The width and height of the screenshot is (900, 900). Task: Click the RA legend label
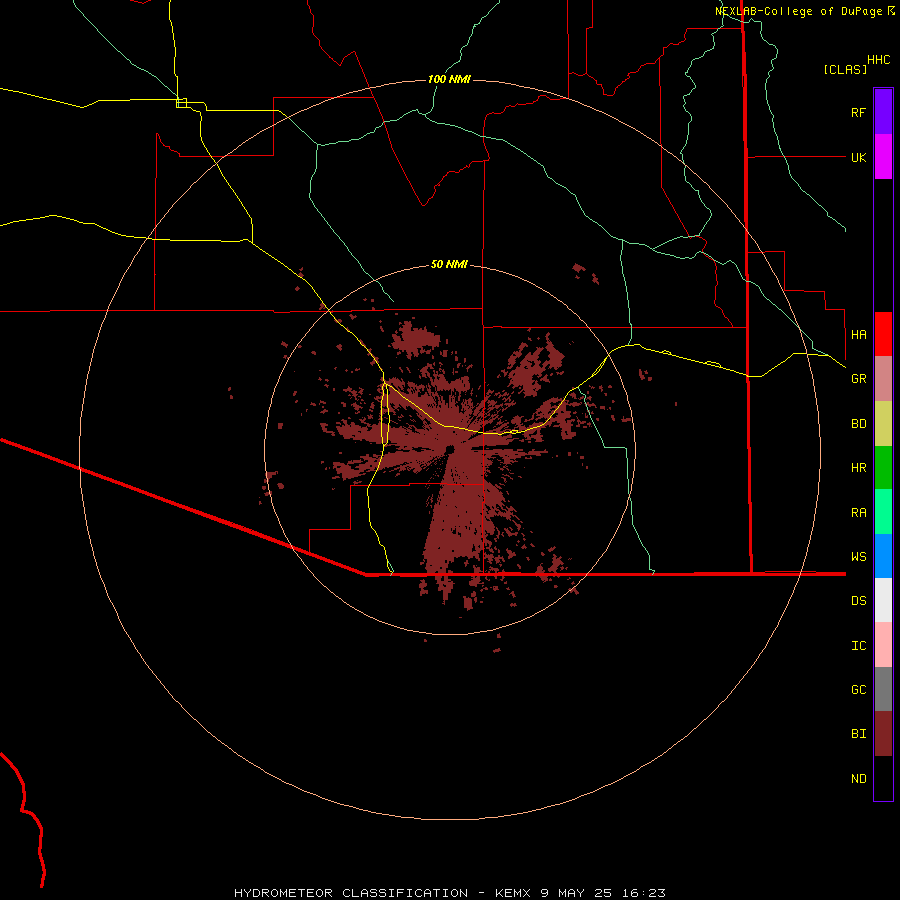tap(858, 512)
